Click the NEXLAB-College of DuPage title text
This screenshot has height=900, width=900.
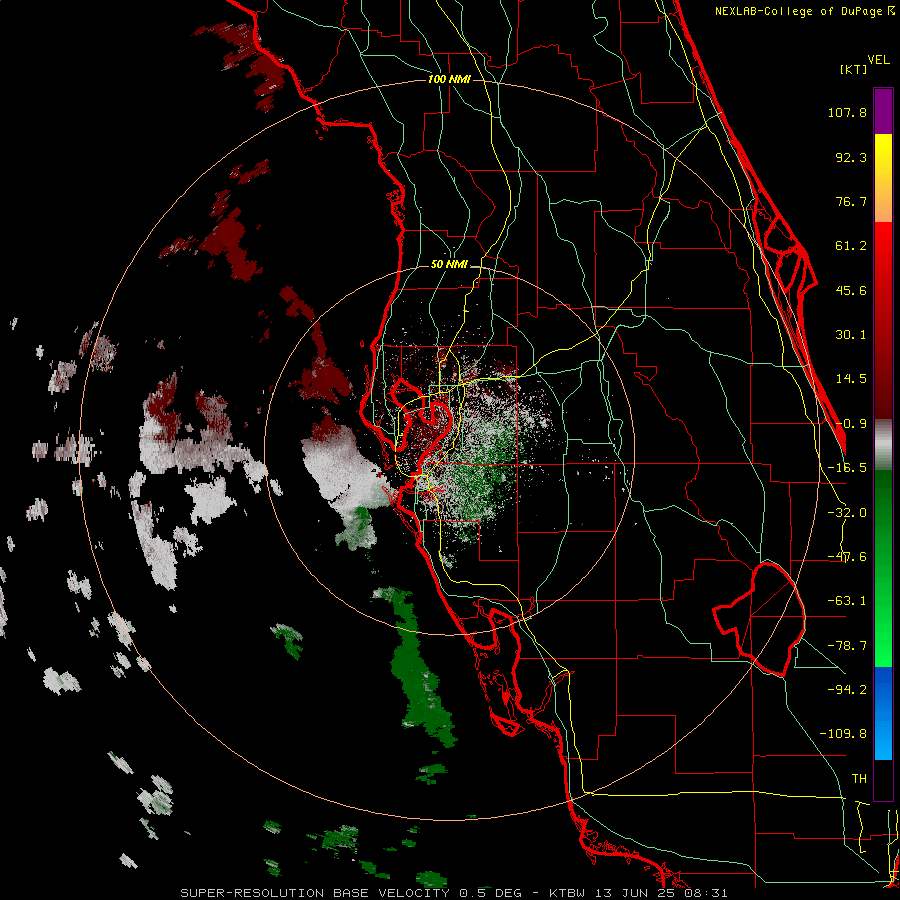click(800, 11)
